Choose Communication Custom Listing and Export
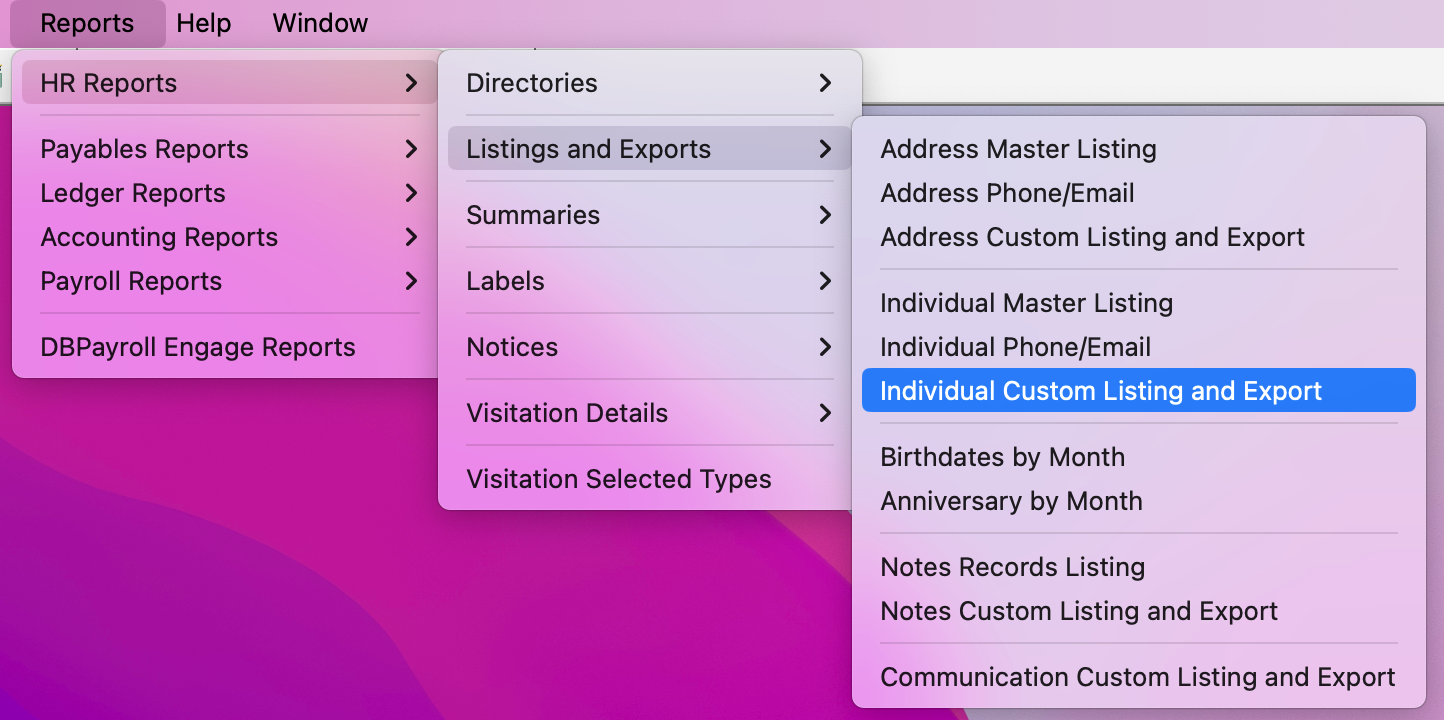This screenshot has height=720, width=1444. (x=1137, y=677)
